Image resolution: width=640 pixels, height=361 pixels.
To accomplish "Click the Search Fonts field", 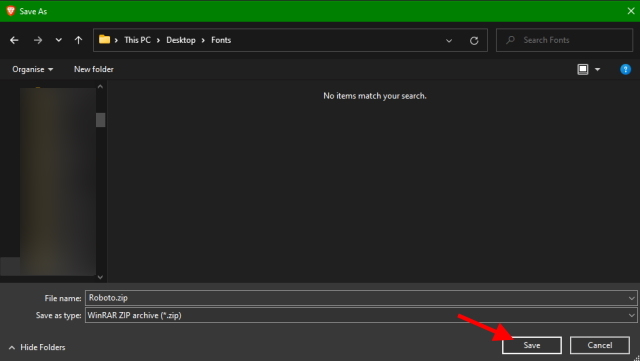I will [x=564, y=40].
